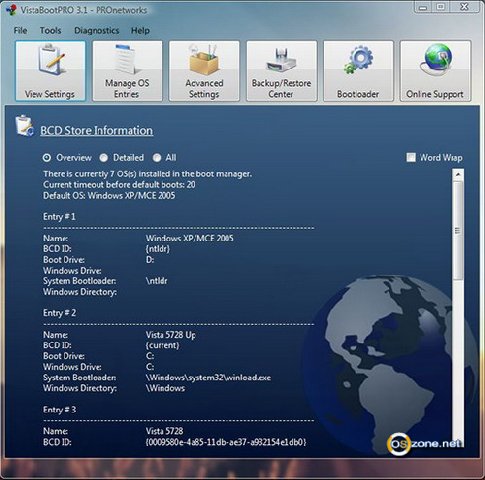
Task: Click the VistaBootPRO title bar app icon
Action: (x=11, y=9)
